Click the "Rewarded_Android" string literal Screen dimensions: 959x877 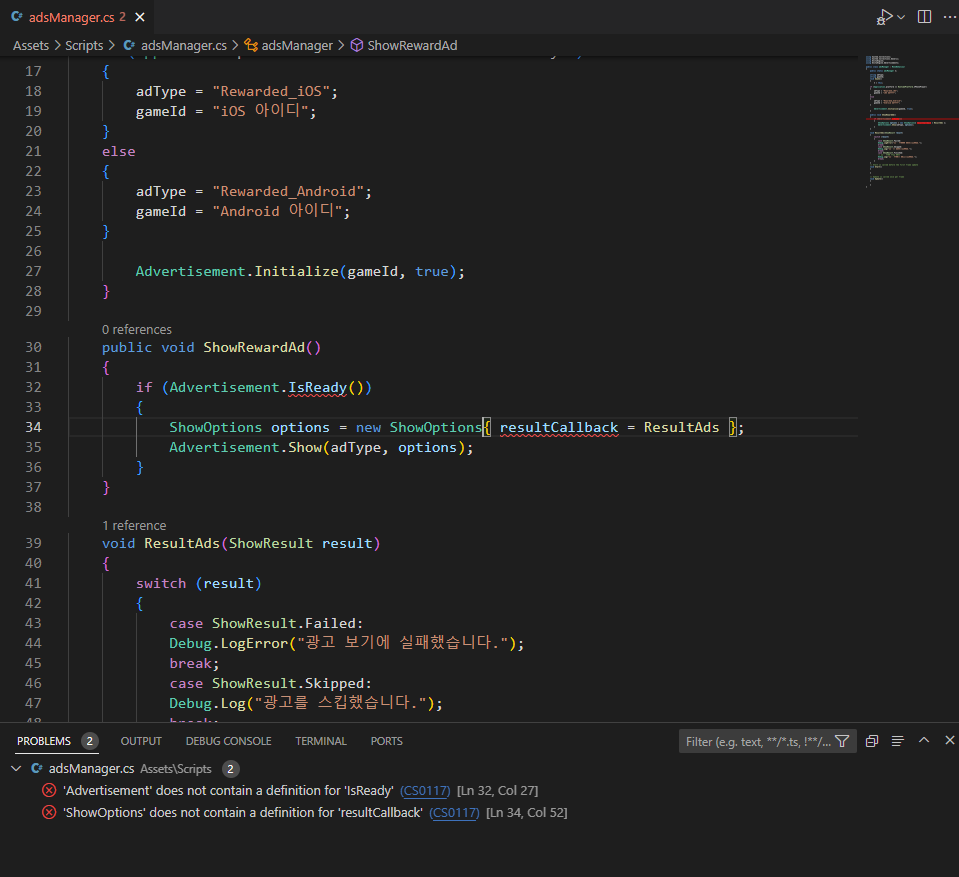[x=288, y=191]
